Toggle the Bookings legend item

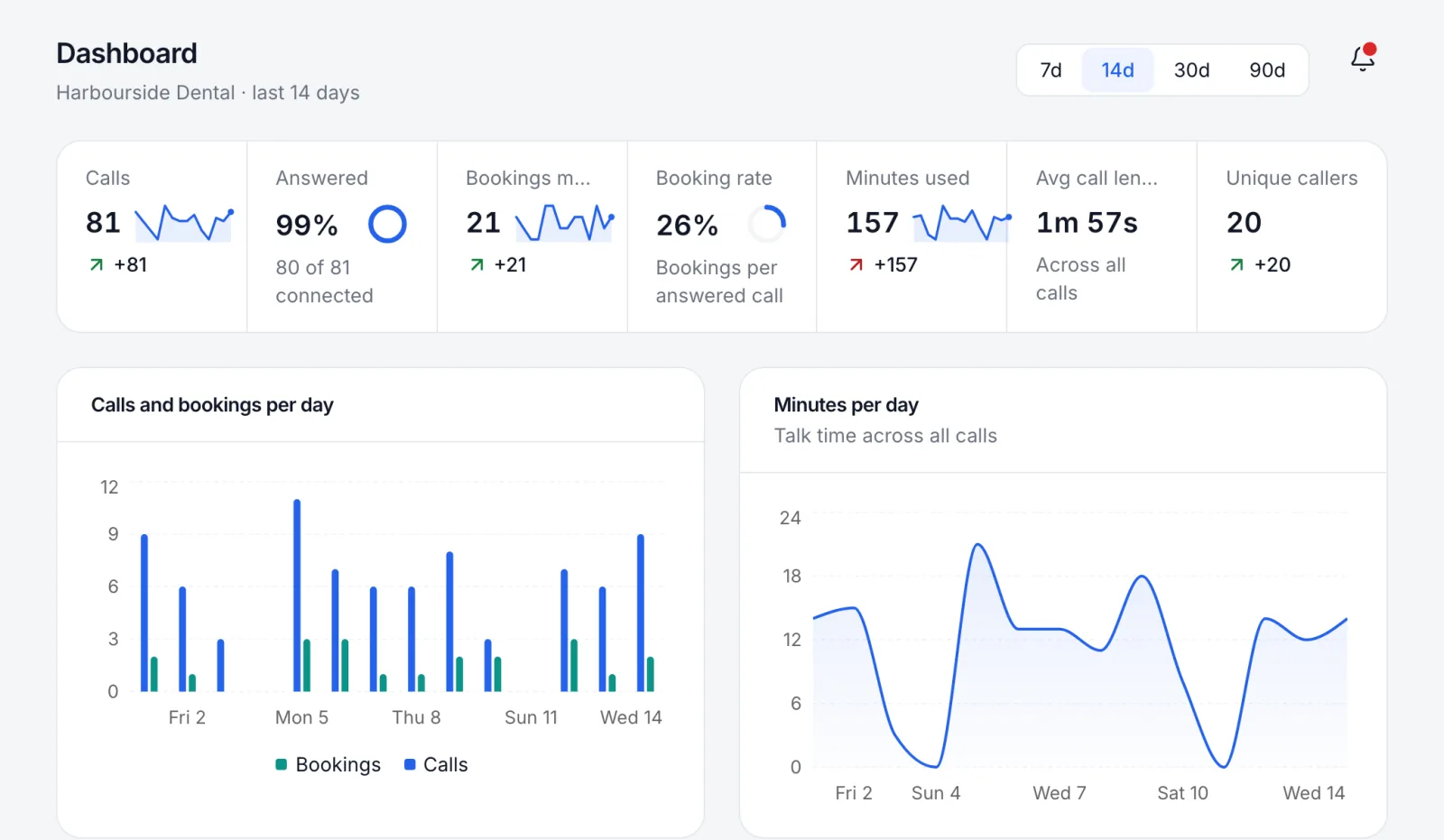[x=328, y=764]
